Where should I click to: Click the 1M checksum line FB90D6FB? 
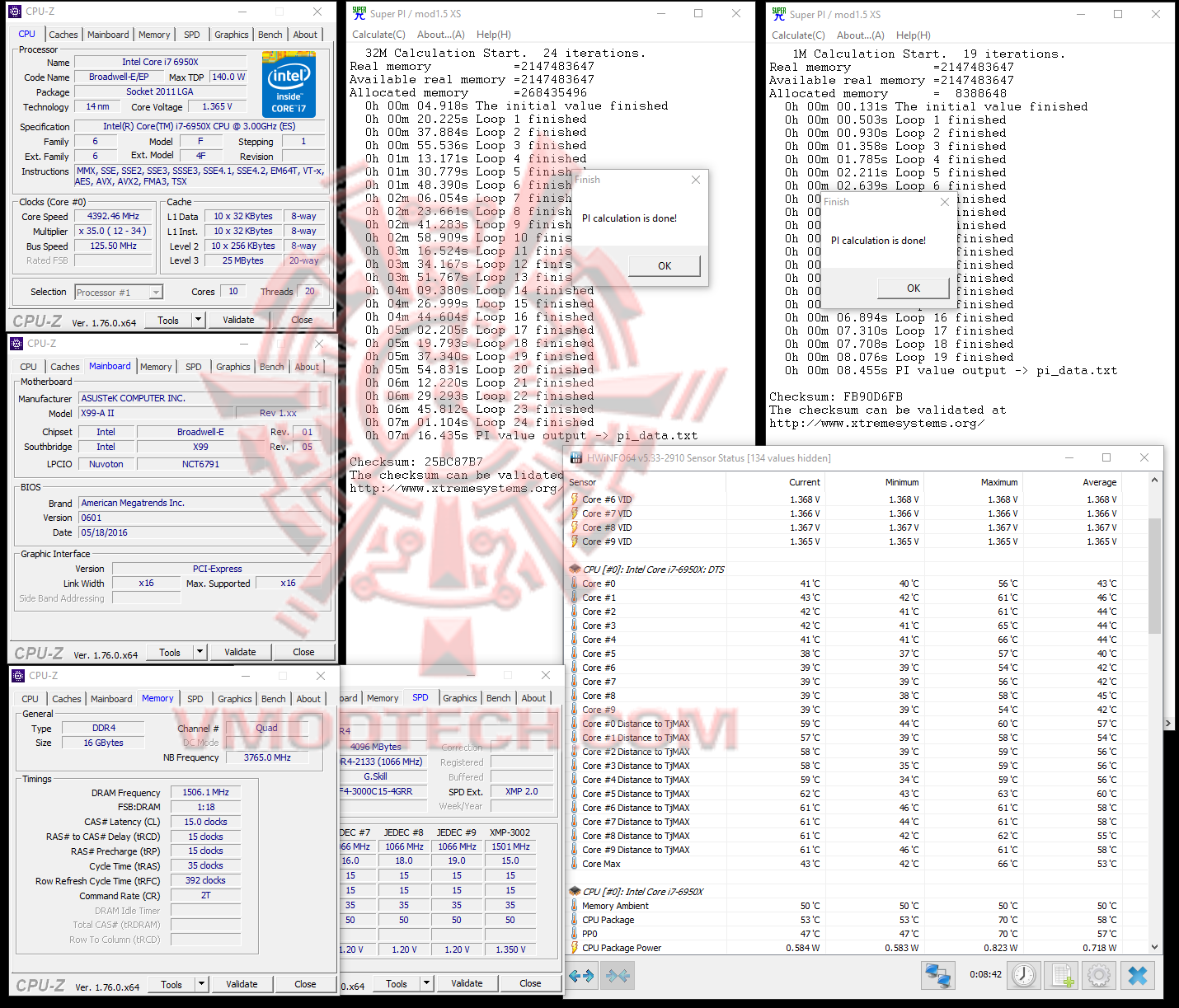[x=836, y=396]
